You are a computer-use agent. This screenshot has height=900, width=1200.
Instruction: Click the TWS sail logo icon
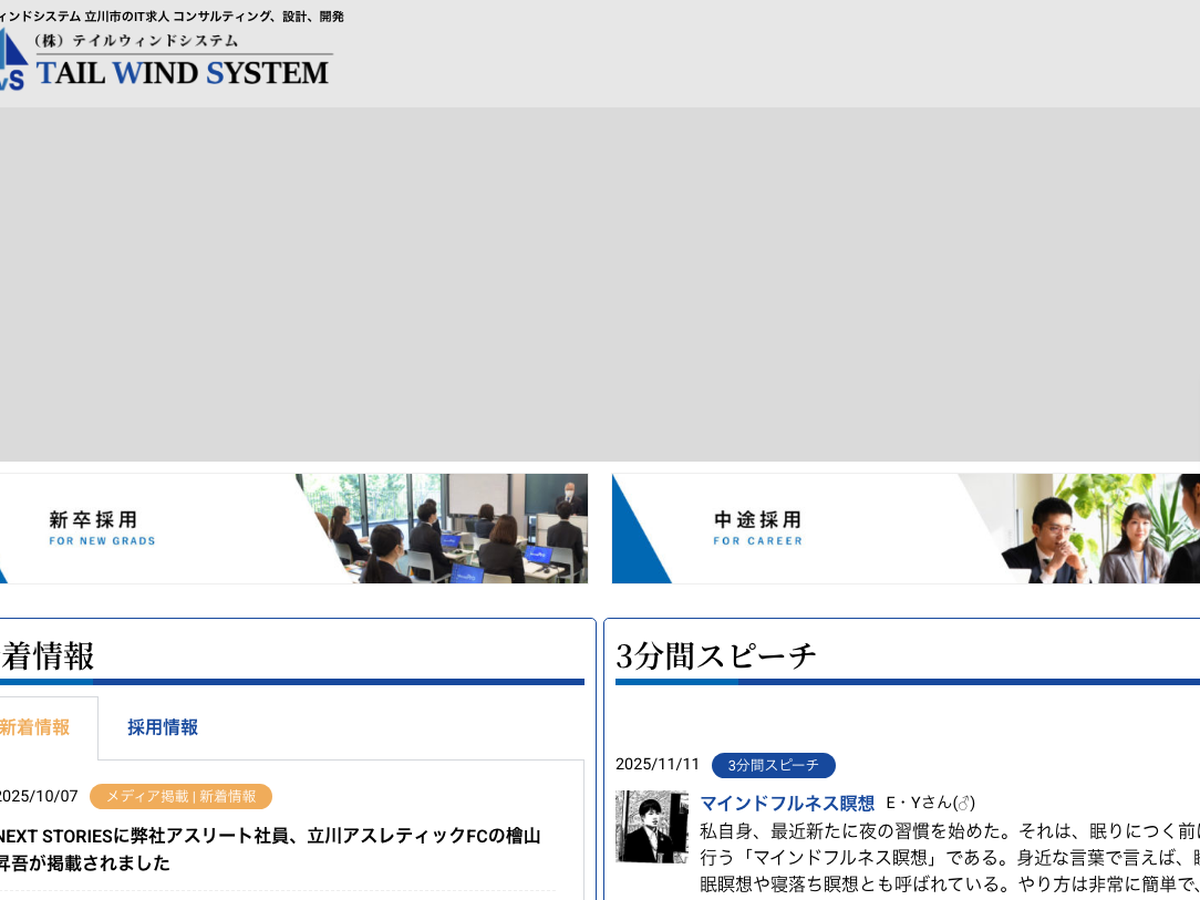click(12, 62)
